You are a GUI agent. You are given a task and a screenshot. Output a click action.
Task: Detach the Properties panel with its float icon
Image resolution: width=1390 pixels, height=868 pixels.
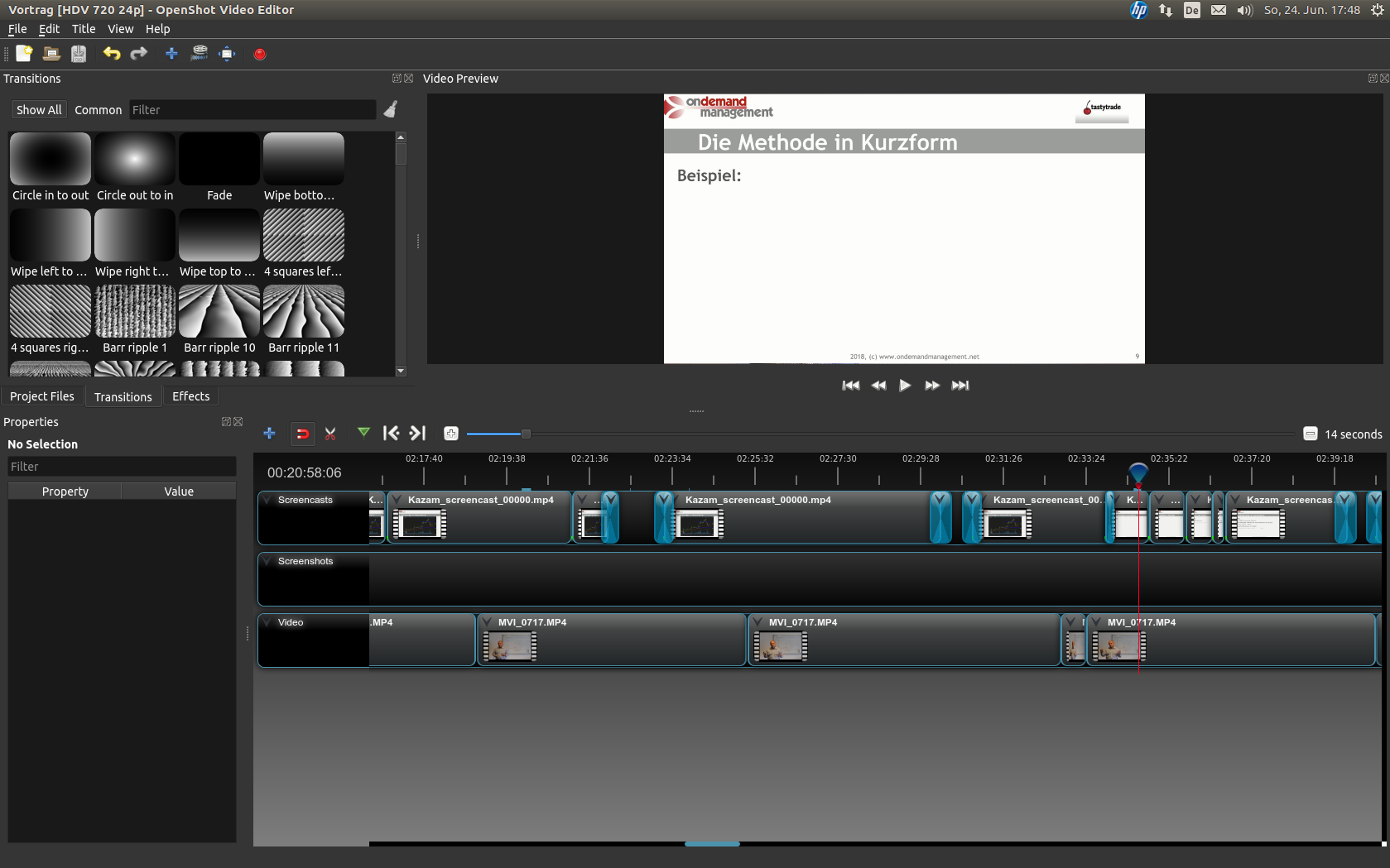(226, 422)
